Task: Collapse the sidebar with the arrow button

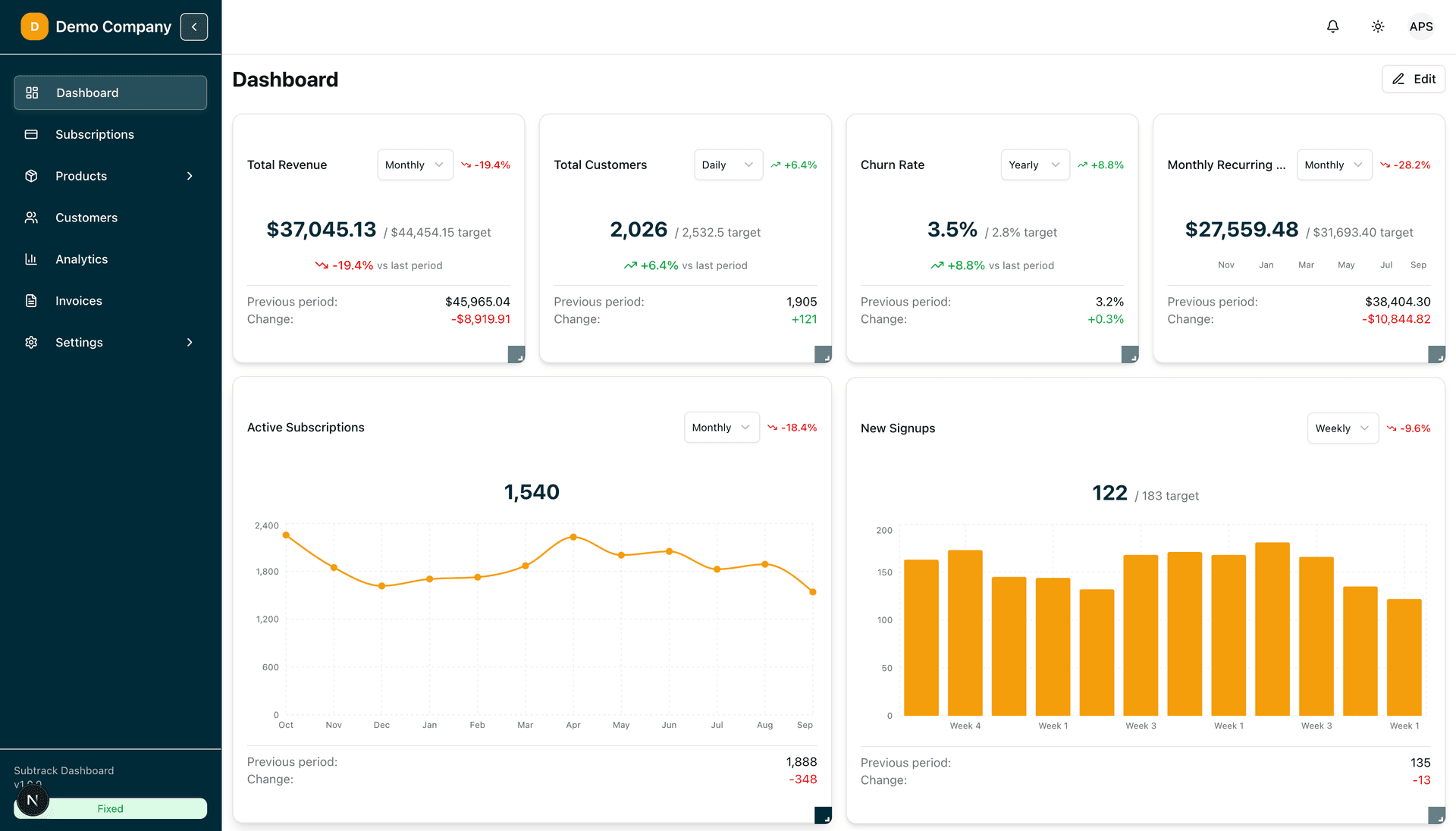Action: click(194, 27)
